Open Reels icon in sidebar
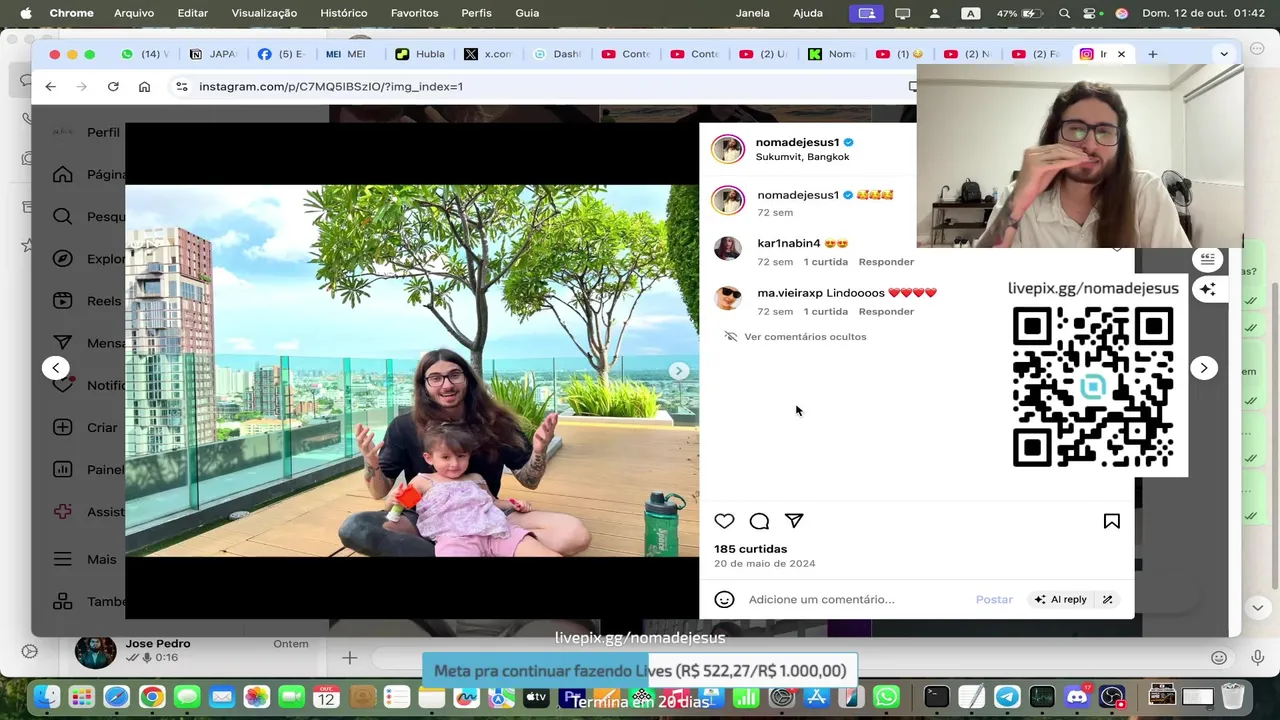Screen dimensions: 1280x720 (63, 300)
